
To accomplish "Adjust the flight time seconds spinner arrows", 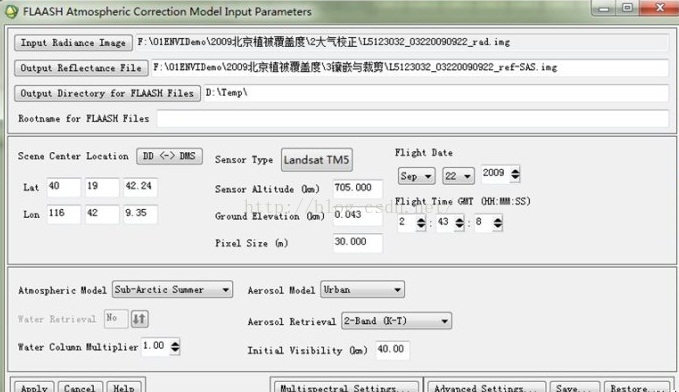I will coord(498,223).
